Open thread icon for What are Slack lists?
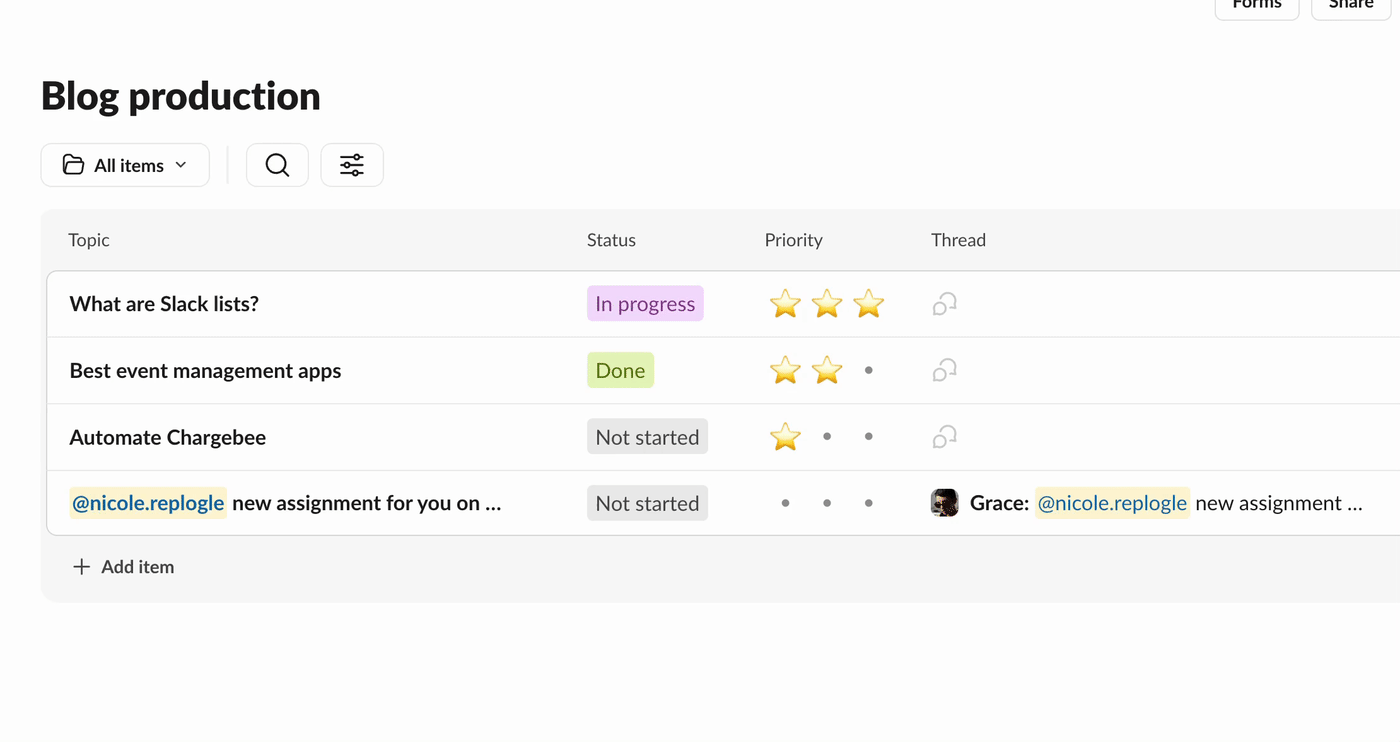This screenshot has width=1400, height=742. click(945, 304)
